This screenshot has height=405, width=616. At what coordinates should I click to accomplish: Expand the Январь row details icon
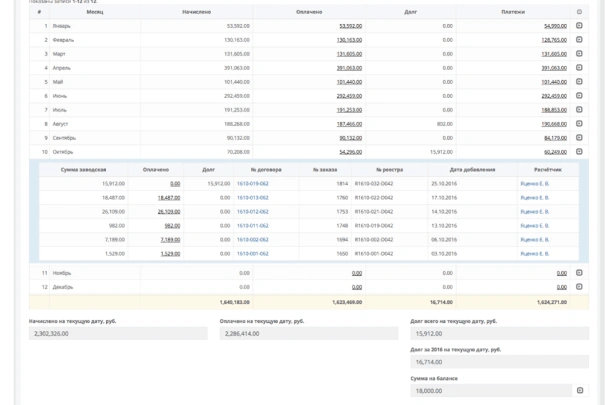579,26
